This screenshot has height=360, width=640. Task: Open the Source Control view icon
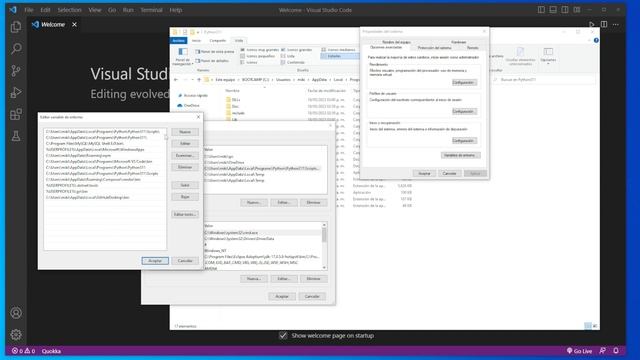(16, 71)
